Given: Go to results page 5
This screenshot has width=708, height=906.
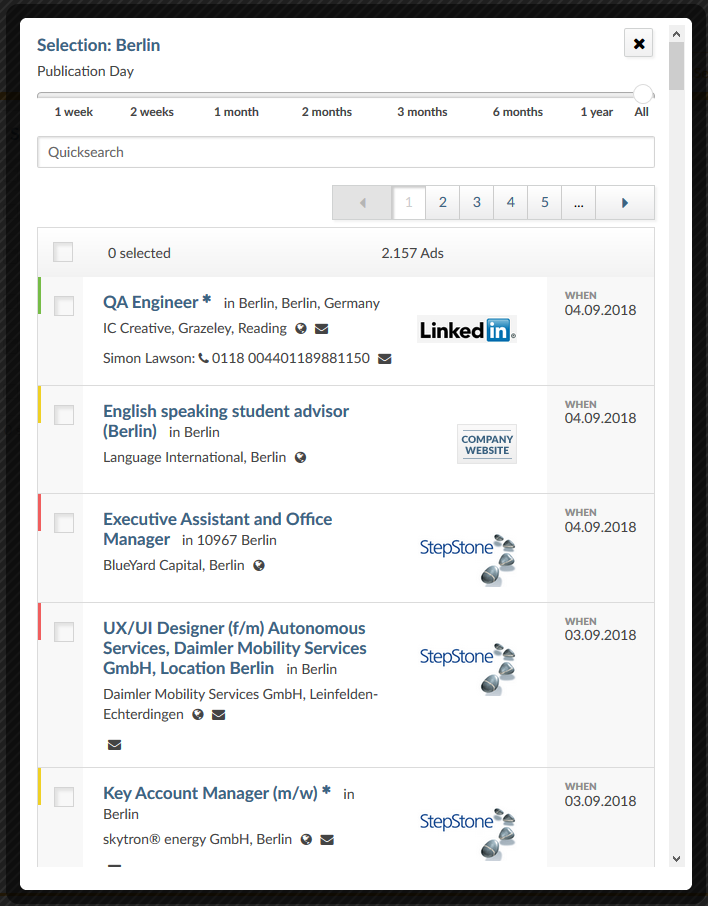Looking at the screenshot, I should point(544,202).
